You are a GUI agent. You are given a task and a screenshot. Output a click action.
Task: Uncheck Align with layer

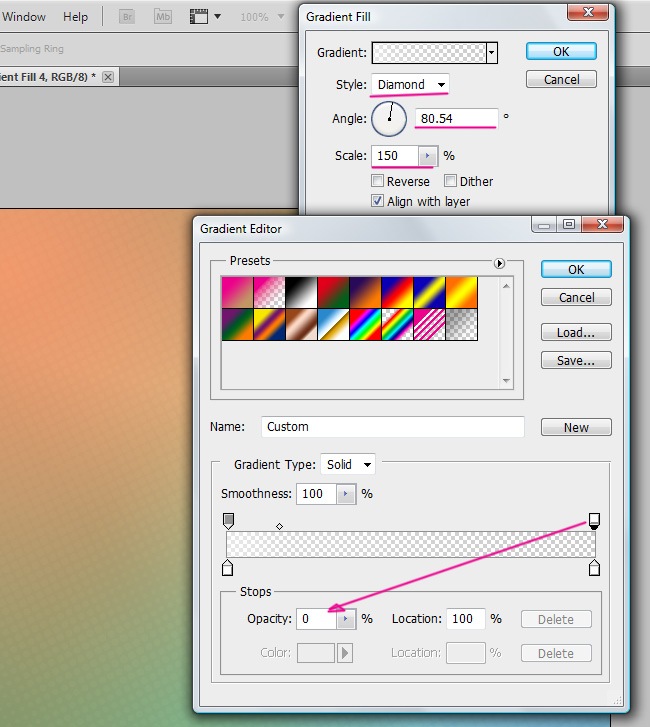click(378, 201)
